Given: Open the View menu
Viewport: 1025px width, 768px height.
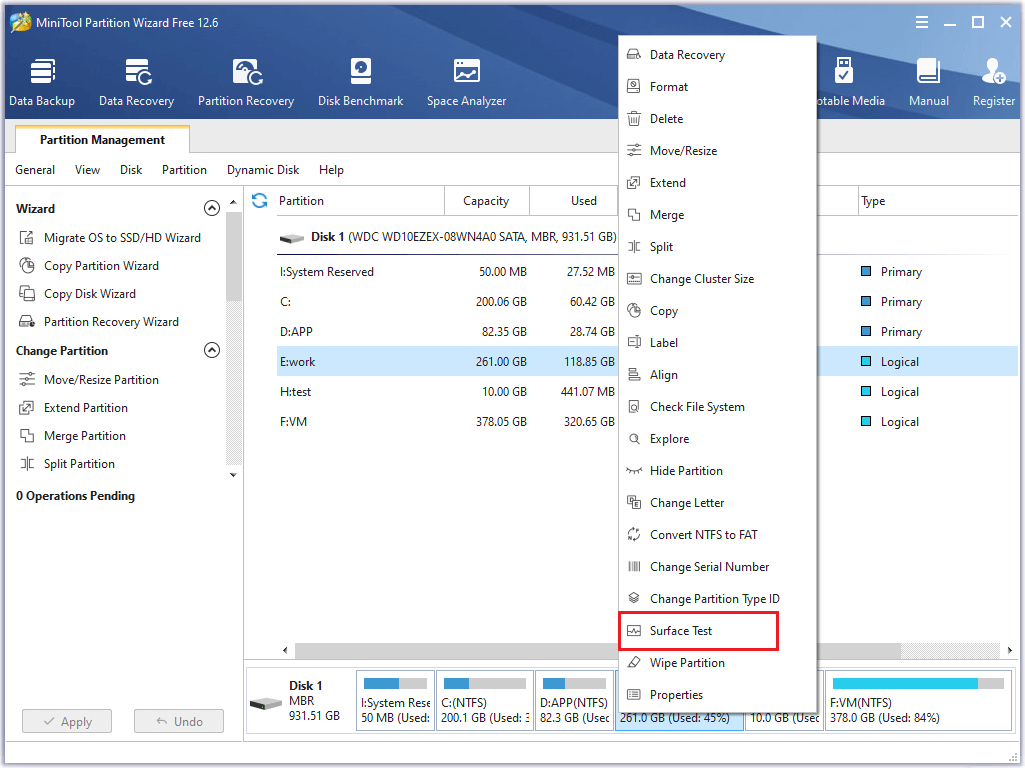Looking at the screenshot, I should point(88,170).
